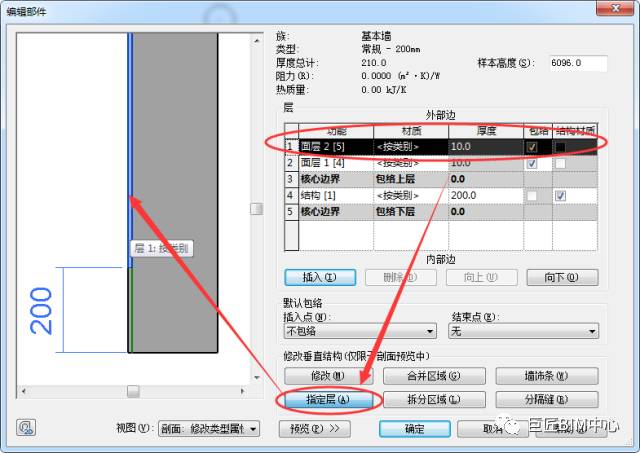Click the 分隔缝(R) button
The image size is (640, 453).
point(547,400)
